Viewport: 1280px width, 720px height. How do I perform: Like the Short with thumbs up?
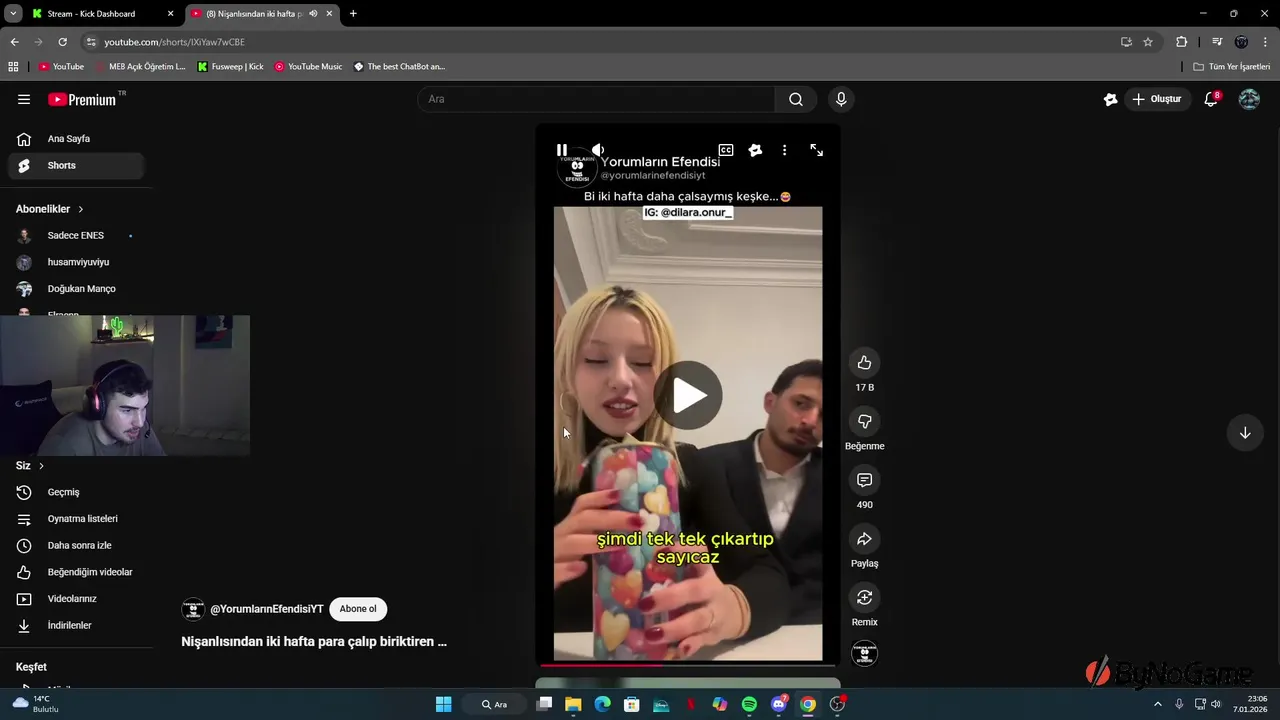click(x=865, y=363)
